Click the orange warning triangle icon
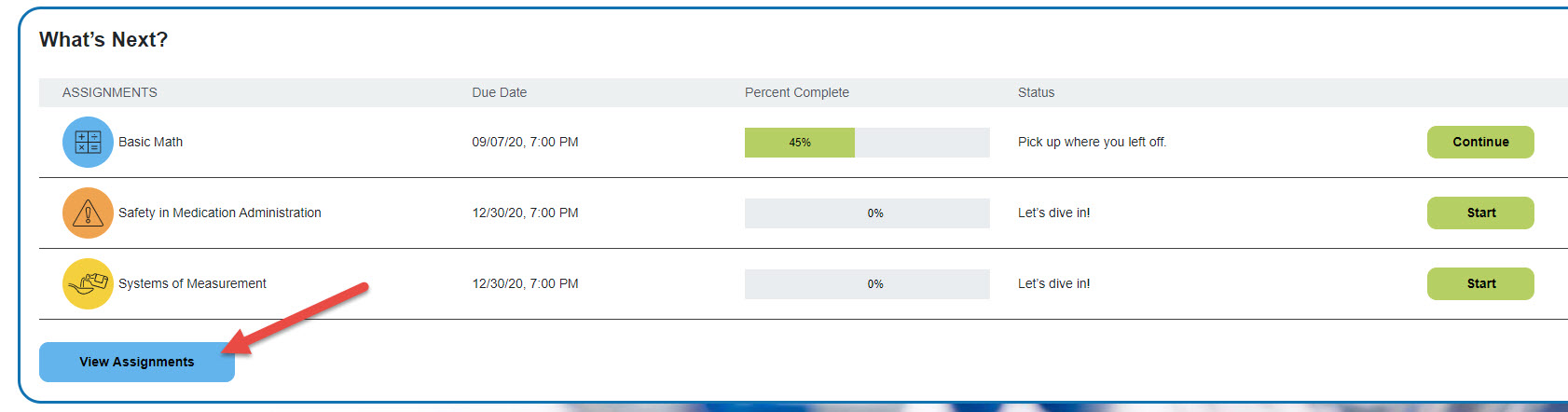 (x=88, y=213)
